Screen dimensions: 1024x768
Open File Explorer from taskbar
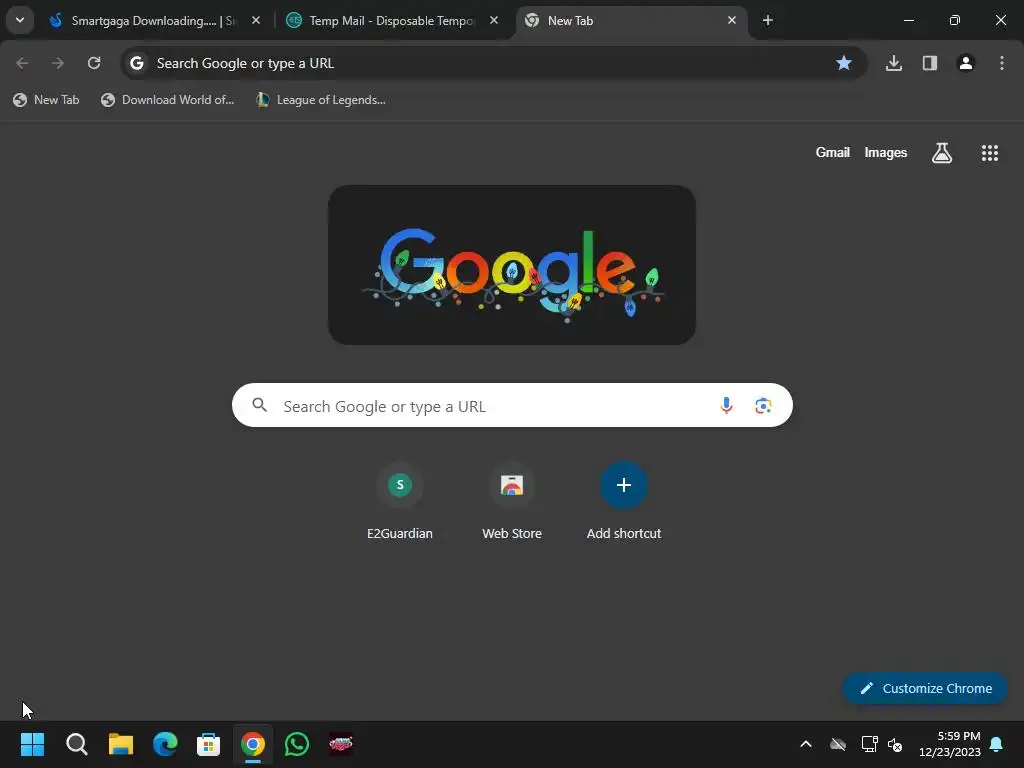pos(121,744)
